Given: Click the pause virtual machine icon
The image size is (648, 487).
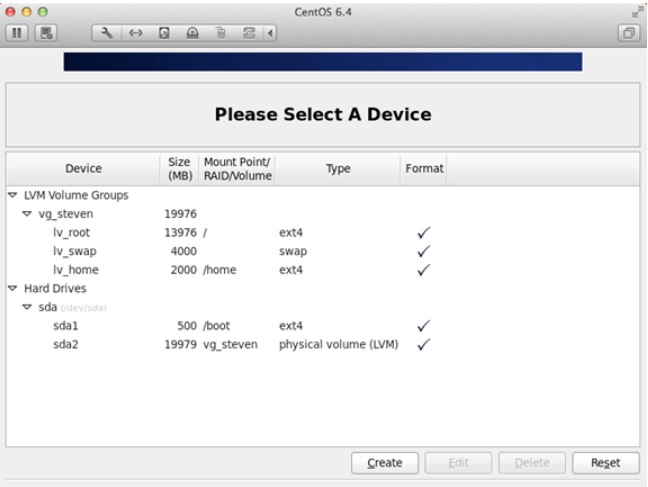Looking at the screenshot, I should click(x=18, y=33).
